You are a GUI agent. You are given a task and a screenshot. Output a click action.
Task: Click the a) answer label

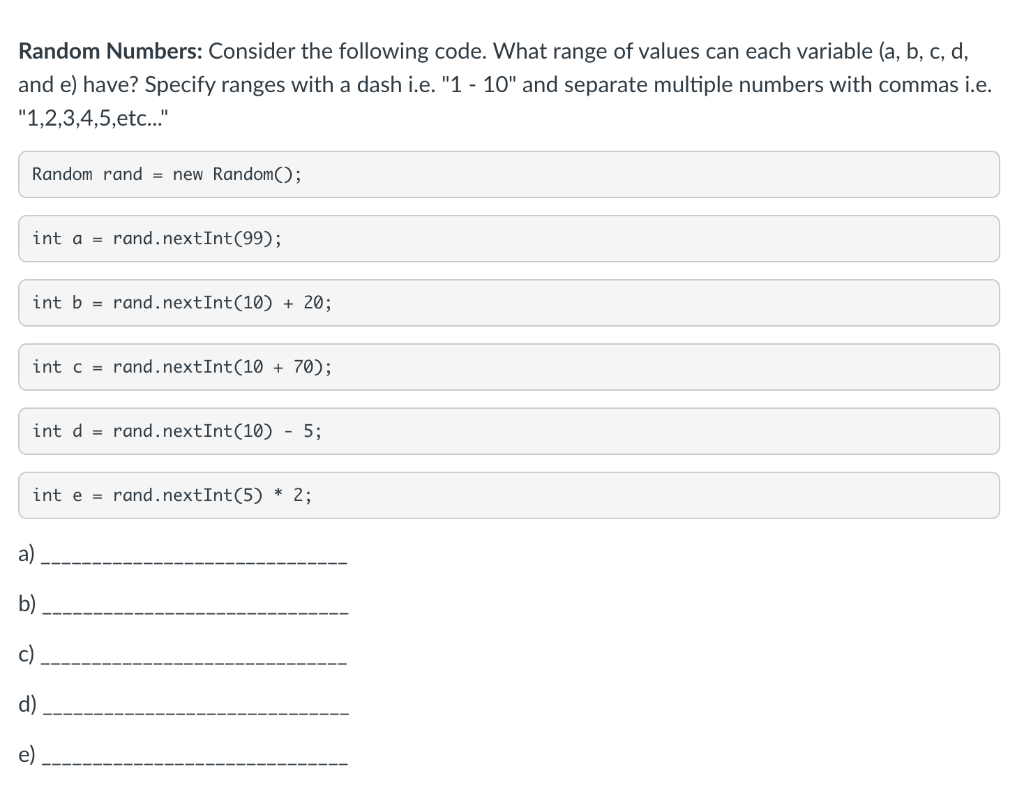[x=26, y=554]
